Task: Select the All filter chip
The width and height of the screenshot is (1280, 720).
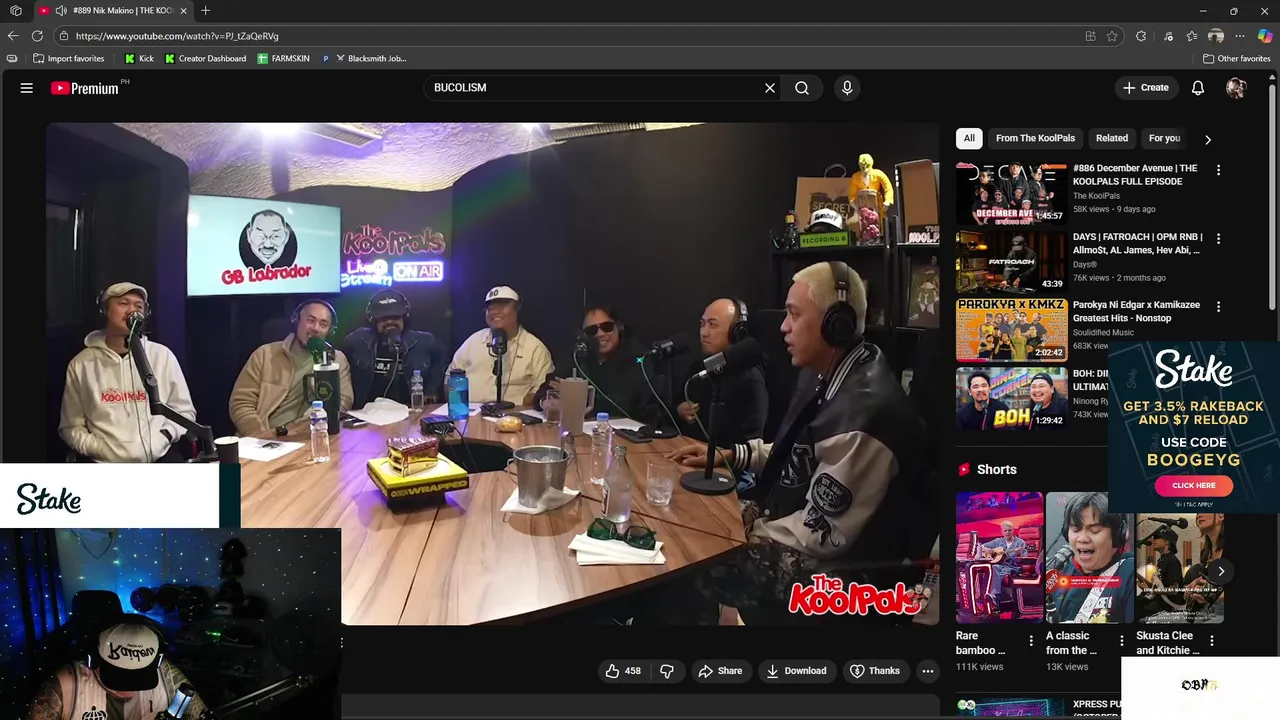Action: [x=969, y=138]
